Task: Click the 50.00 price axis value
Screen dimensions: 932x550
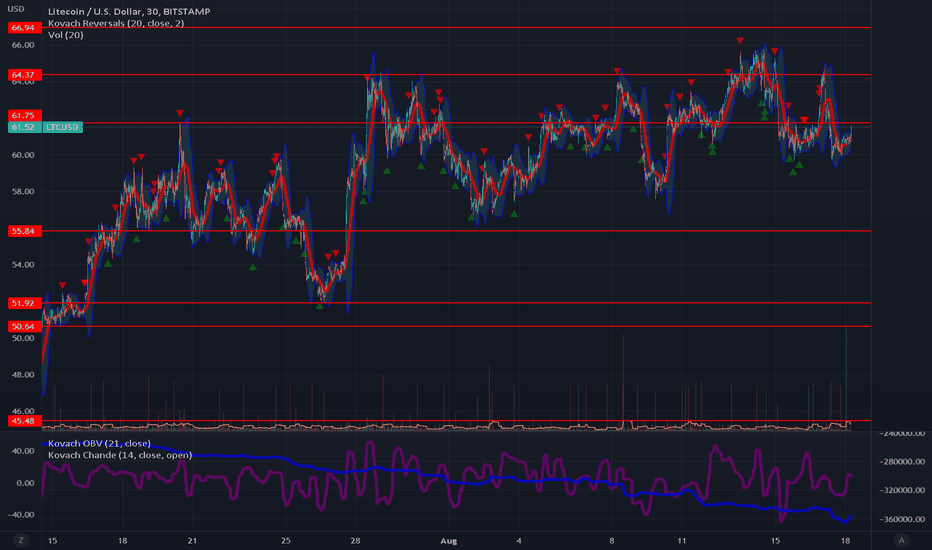Action: pos(23,338)
